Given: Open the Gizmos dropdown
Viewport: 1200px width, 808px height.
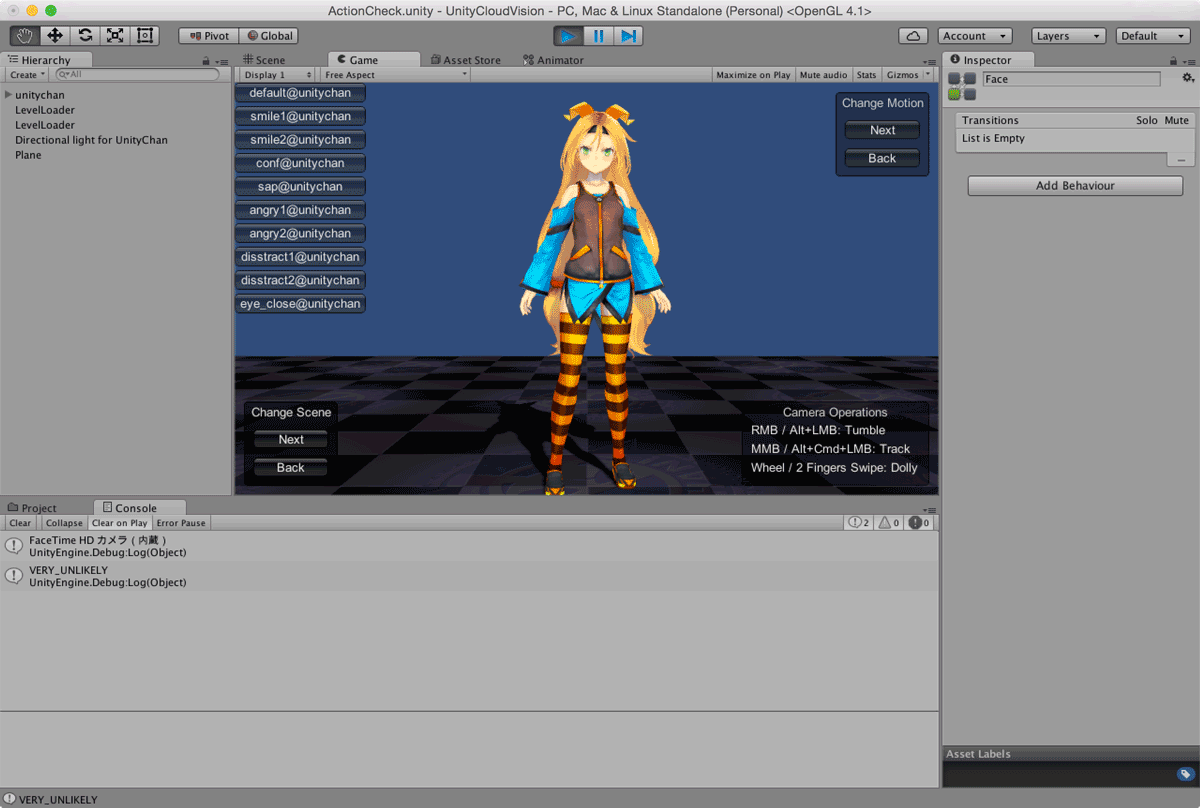Looking at the screenshot, I should 908,75.
